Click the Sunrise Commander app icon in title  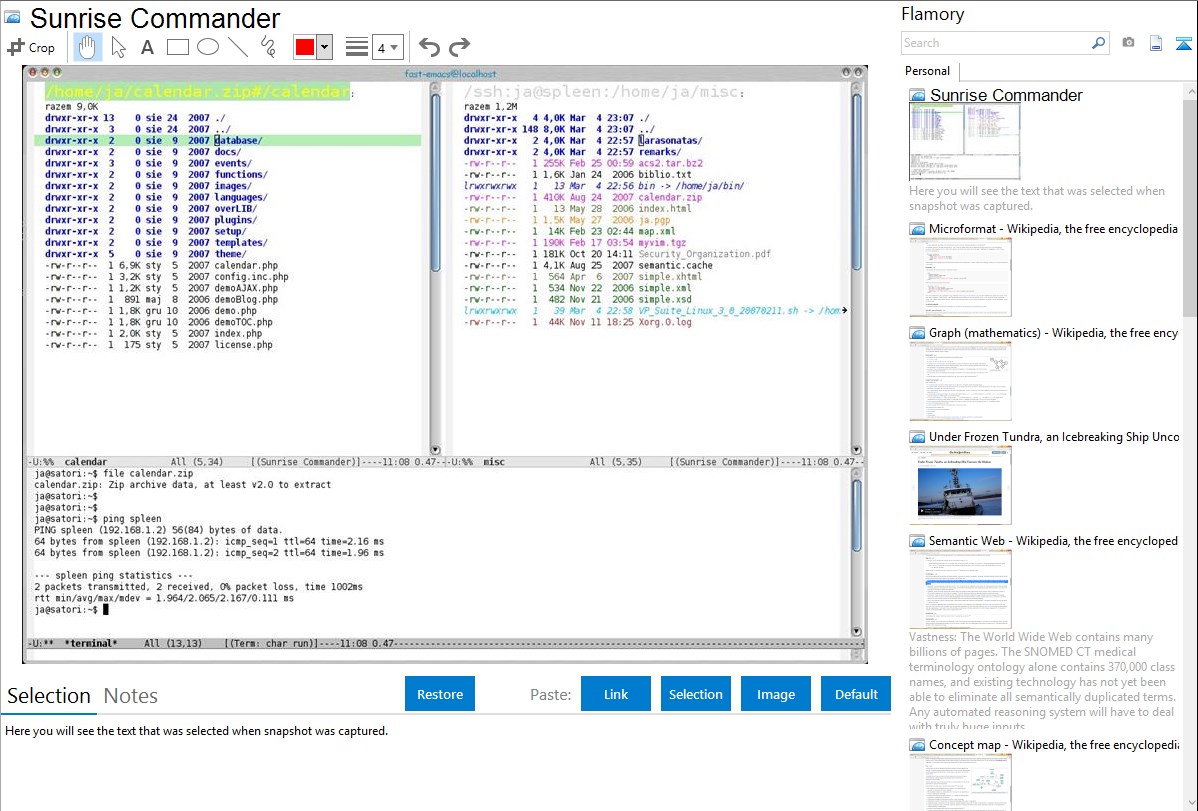tap(12, 18)
